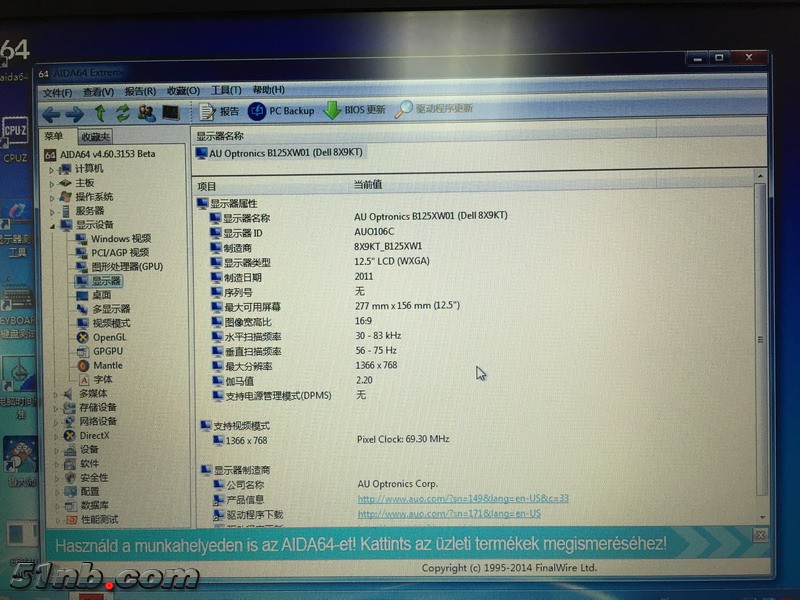
Task: Collapse the 显示设备 tree node
Action: click(x=53, y=225)
